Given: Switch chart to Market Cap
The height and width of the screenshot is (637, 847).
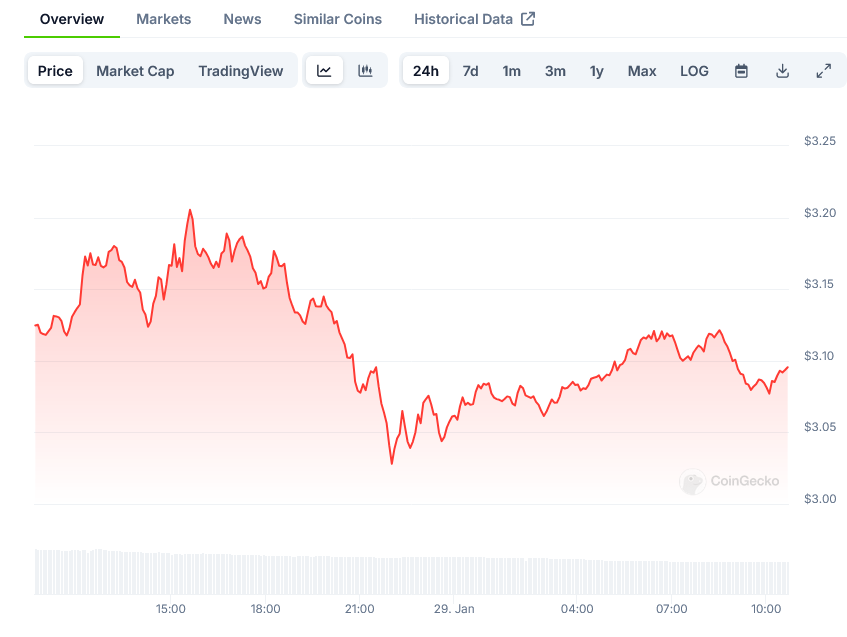Looking at the screenshot, I should coord(135,71).
